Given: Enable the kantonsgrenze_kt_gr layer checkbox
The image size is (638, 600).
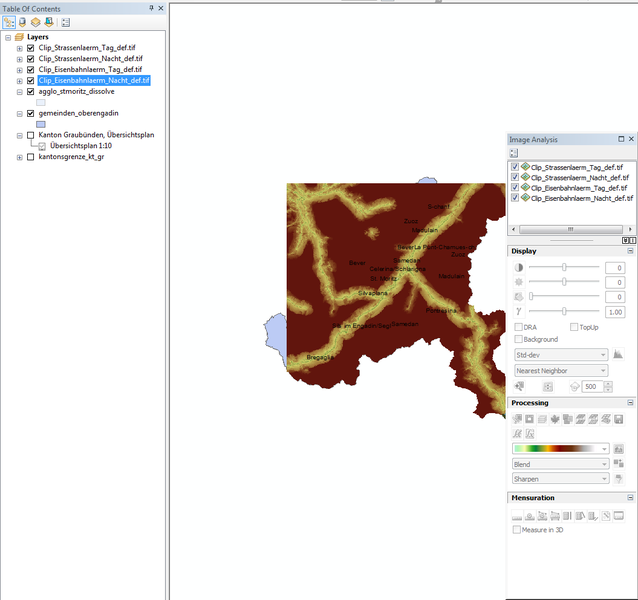Looking at the screenshot, I should click(x=31, y=157).
